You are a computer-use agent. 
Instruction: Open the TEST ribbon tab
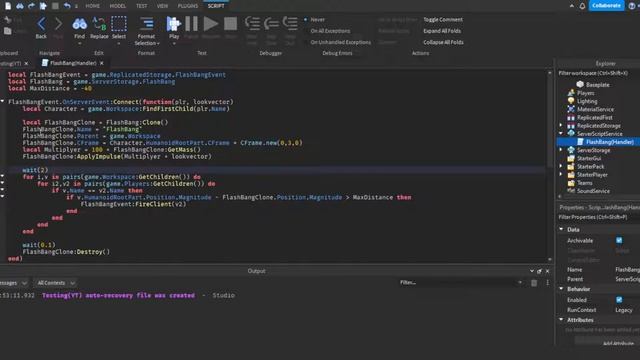tap(142, 6)
